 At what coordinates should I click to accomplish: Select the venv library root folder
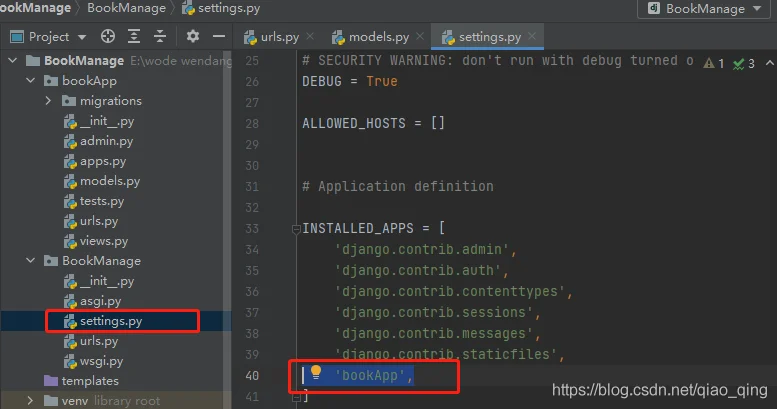[x=102, y=401]
